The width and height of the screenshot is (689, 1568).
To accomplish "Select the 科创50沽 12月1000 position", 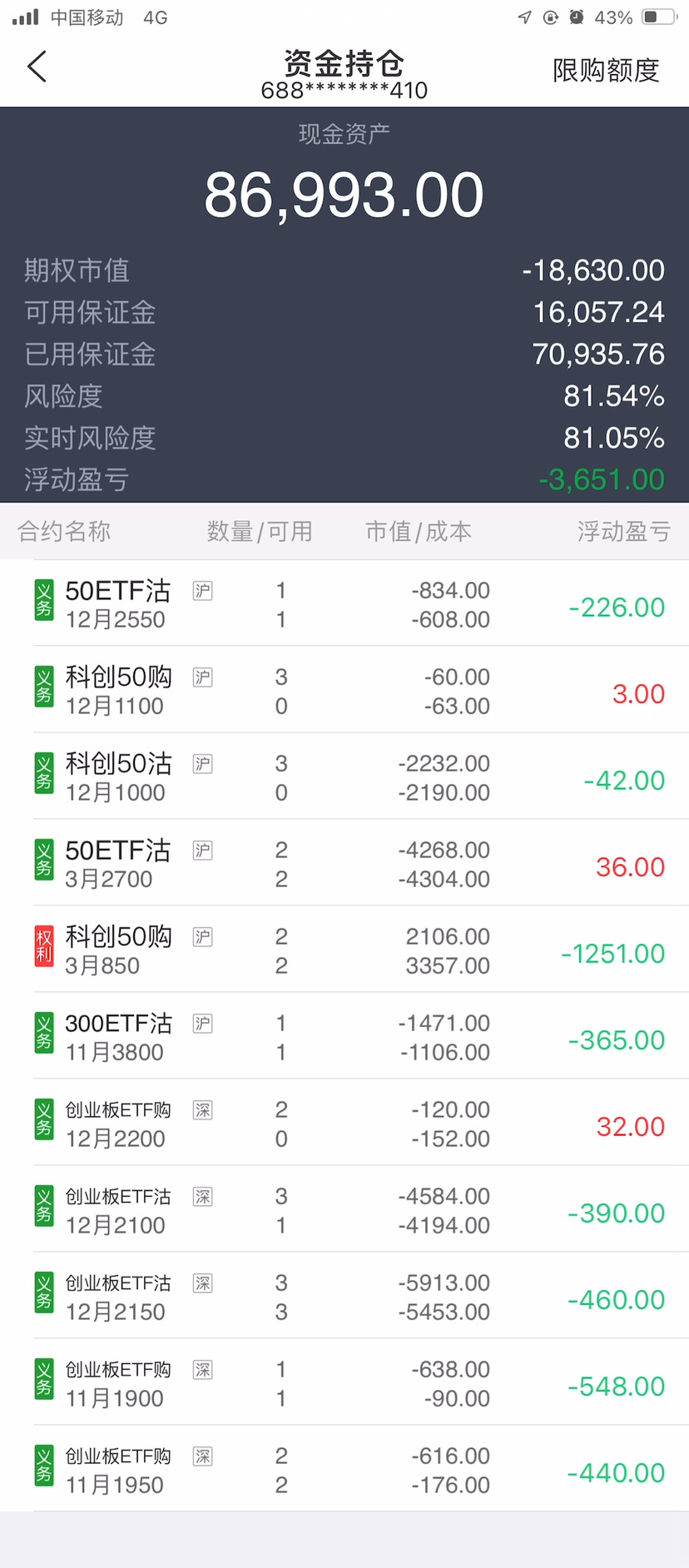I will click(x=344, y=777).
